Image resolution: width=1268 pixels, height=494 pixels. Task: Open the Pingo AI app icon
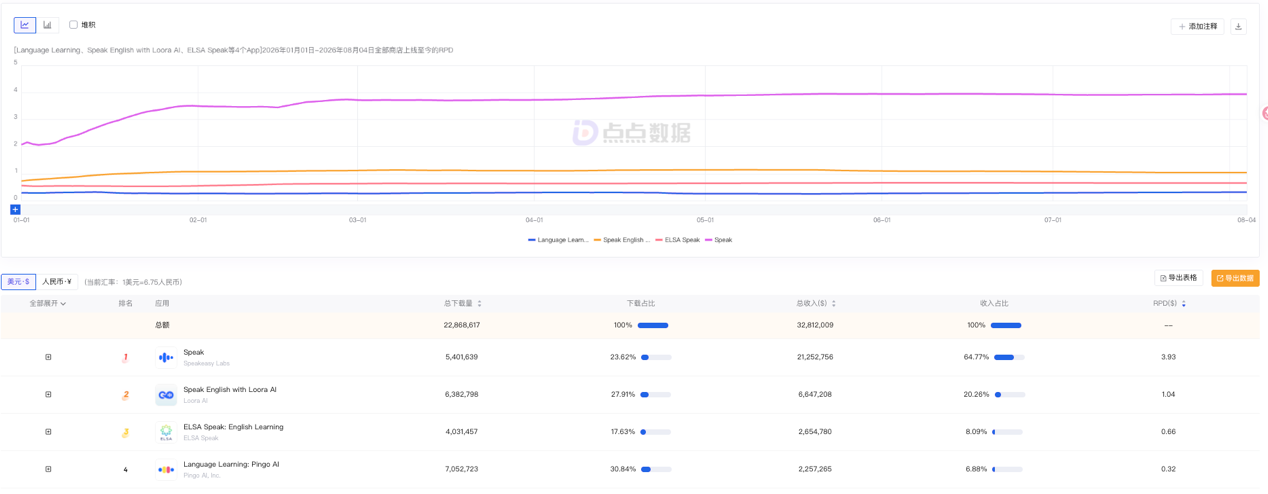(x=166, y=469)
